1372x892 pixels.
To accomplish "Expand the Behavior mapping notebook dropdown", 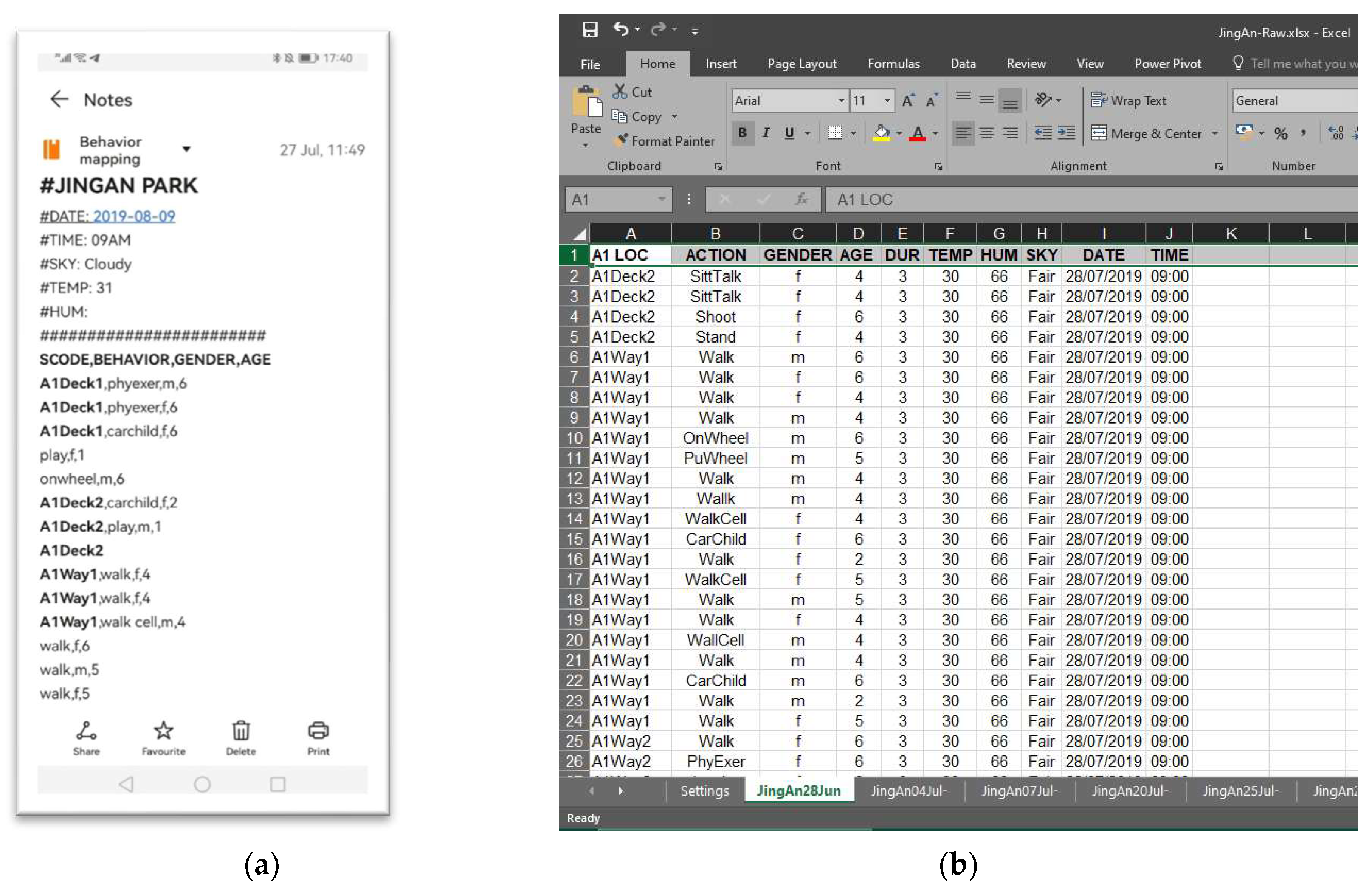I will [x=186, y=149].
